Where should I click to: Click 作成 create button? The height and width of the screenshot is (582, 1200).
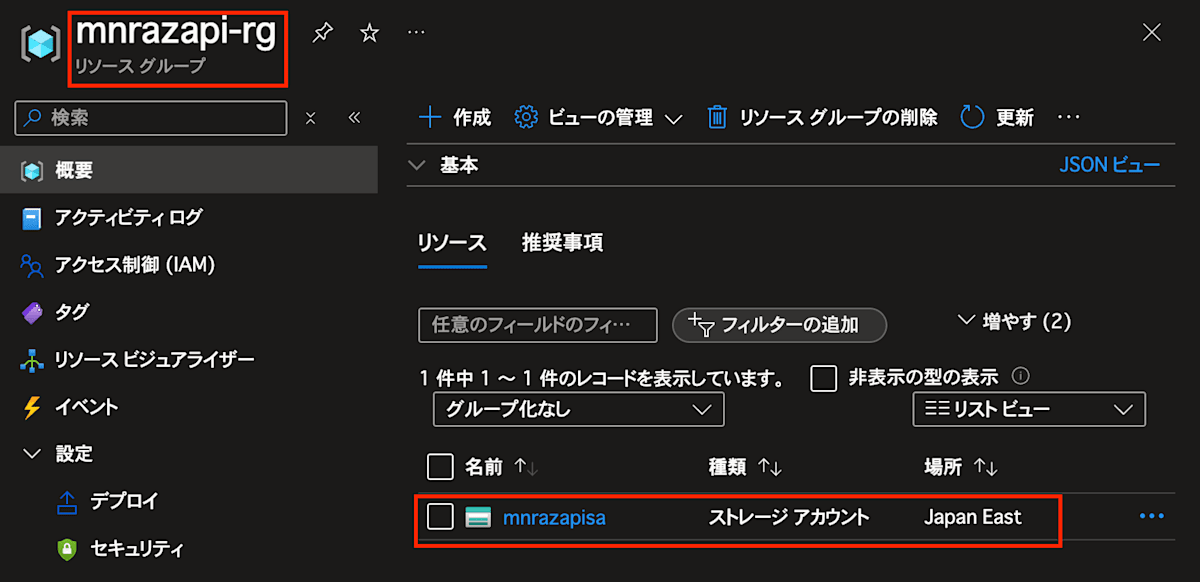(455, 117)
